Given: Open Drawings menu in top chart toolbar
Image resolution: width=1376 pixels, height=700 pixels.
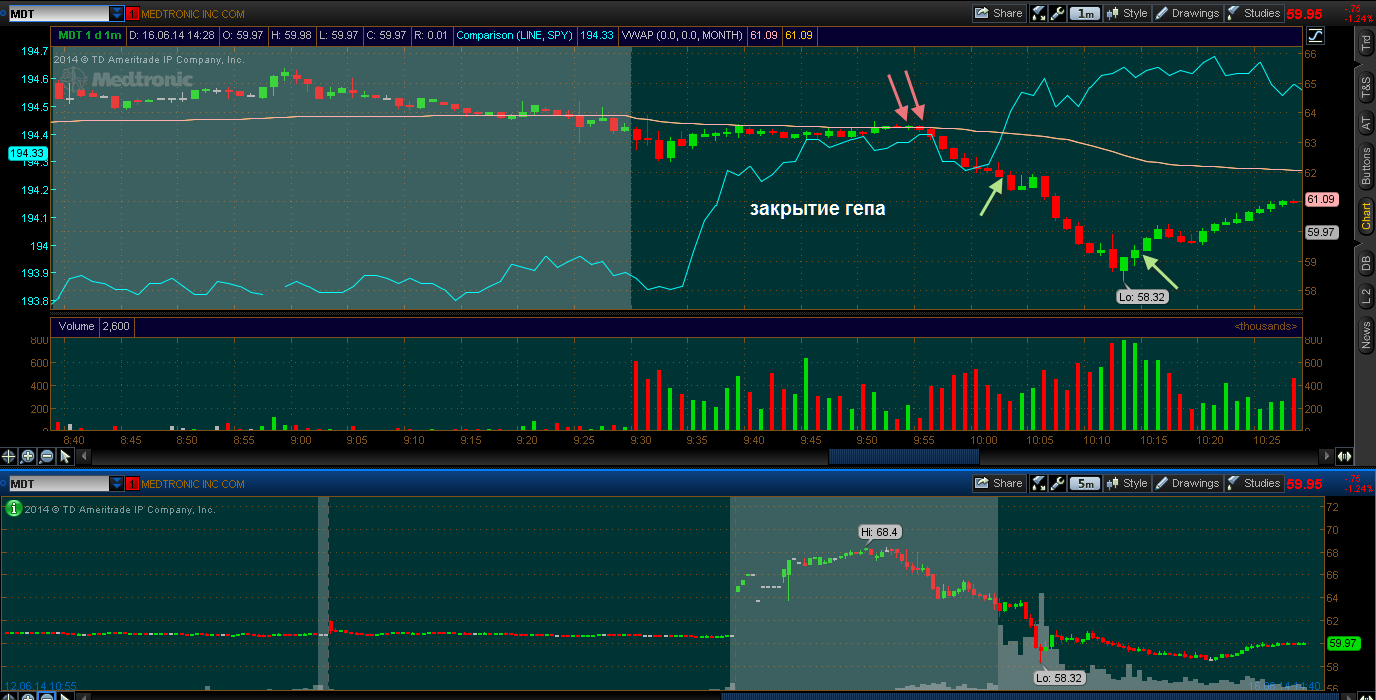Looking at the screenshot, I should (x=1187, y=13).
